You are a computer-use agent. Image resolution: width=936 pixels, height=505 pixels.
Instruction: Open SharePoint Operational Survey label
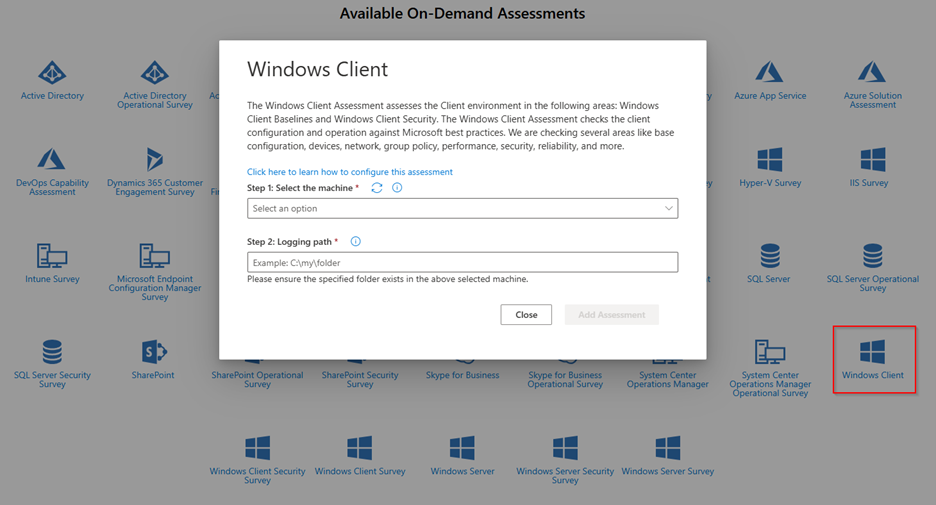click(x=257, y=380)
